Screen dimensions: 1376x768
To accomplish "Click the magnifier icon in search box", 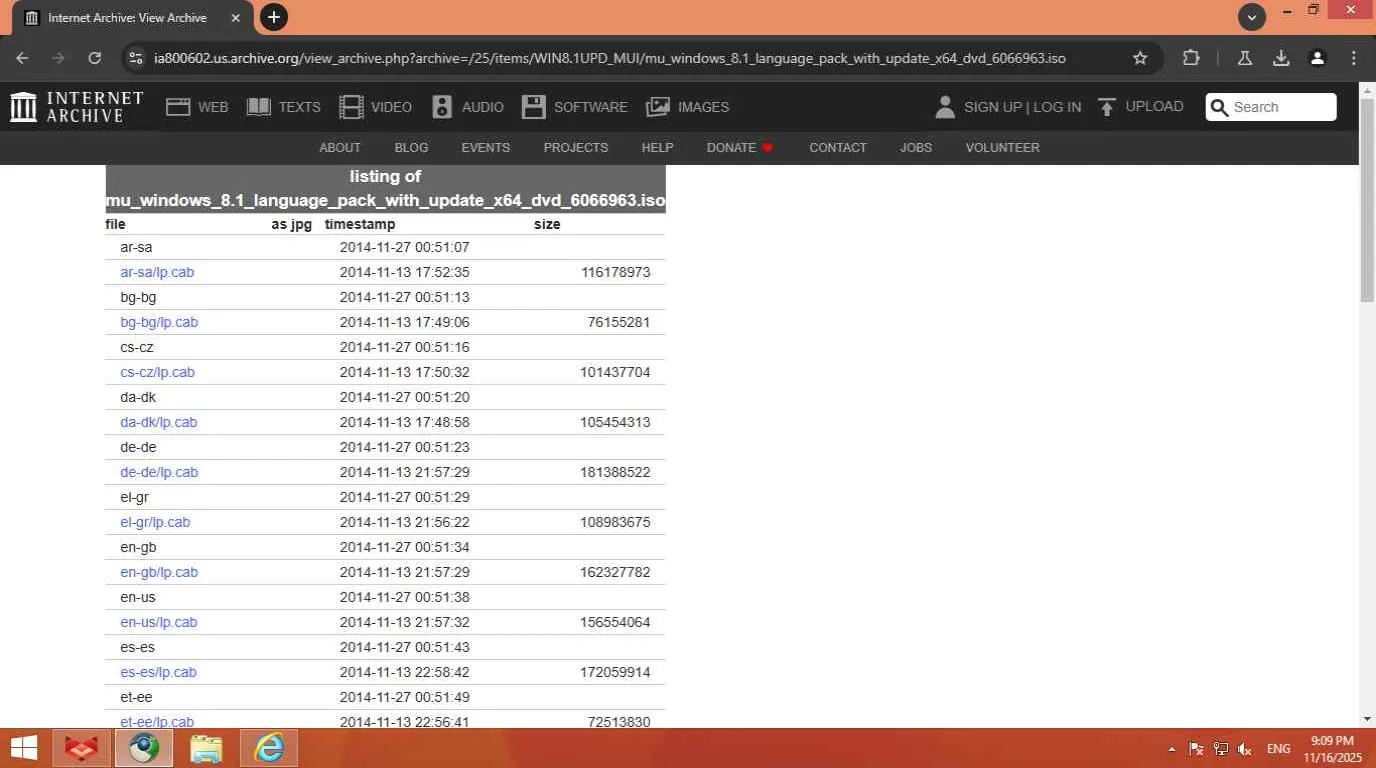I will pyautogui.click(x=1219, y=107).
